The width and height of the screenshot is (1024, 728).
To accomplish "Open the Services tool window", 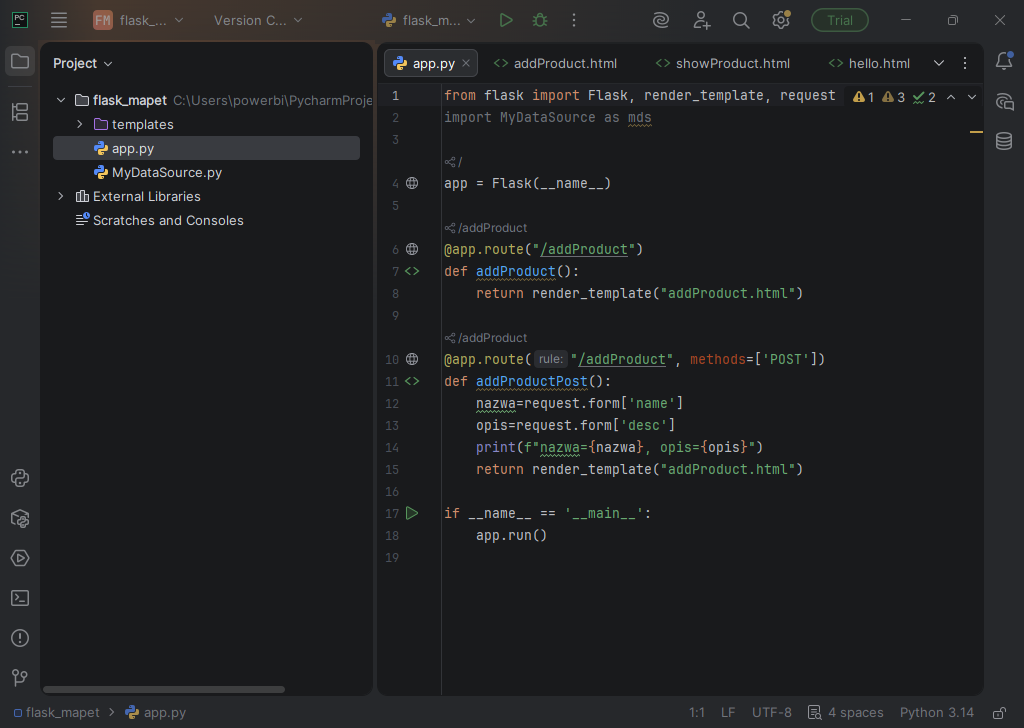I will click(x=20, y=558).
